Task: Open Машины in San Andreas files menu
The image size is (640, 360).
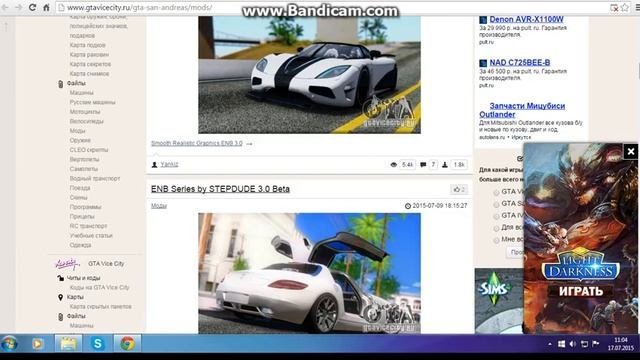Action: [x=82, y=93]
